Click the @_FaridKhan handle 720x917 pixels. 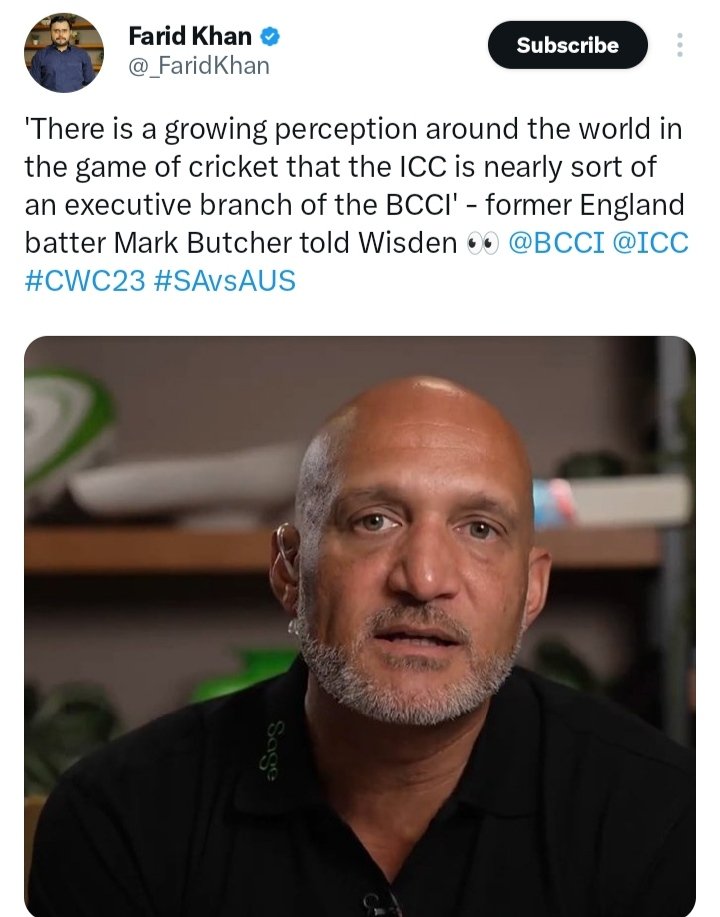(x=199, y=66)
